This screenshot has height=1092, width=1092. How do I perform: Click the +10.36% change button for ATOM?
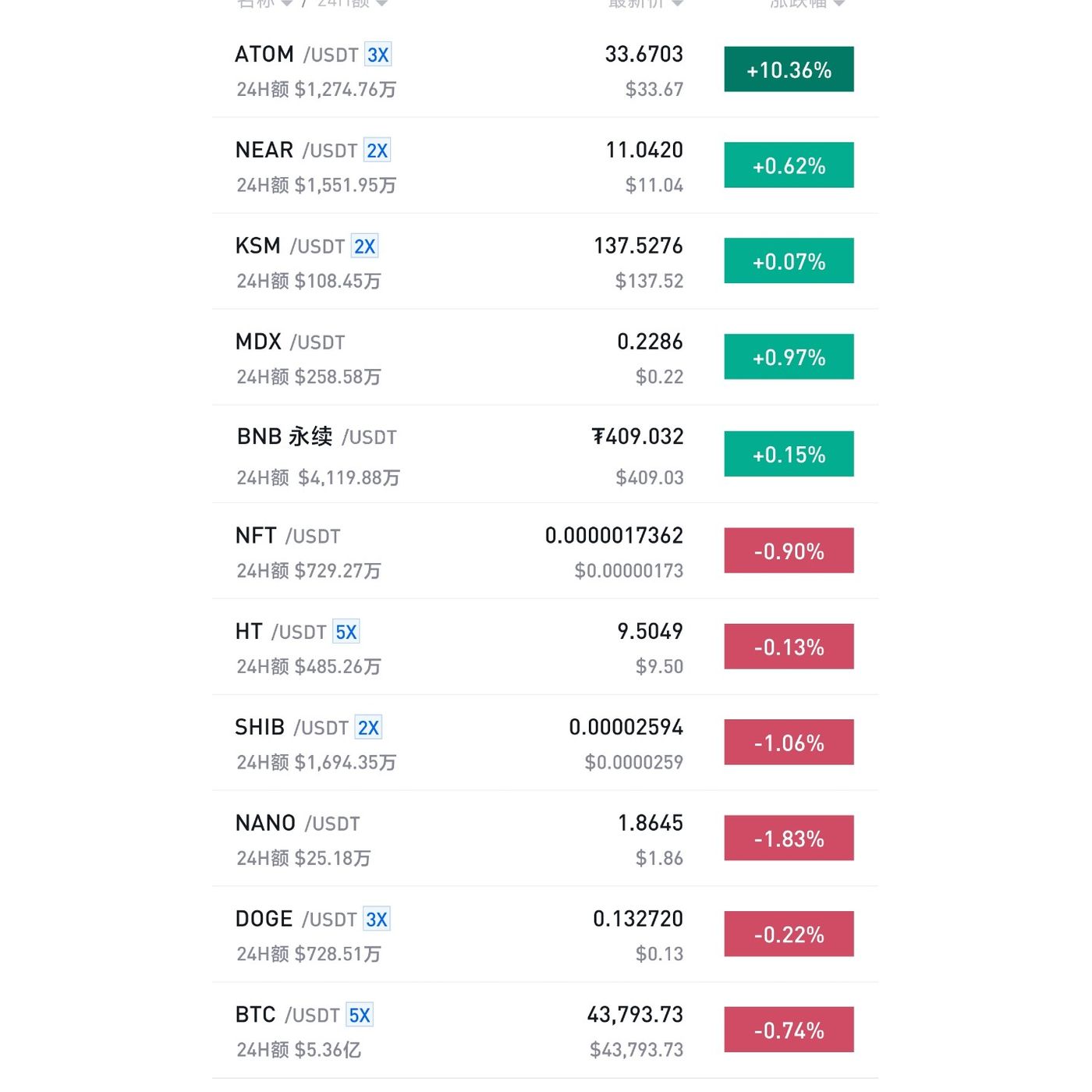[x=789, y=69]
